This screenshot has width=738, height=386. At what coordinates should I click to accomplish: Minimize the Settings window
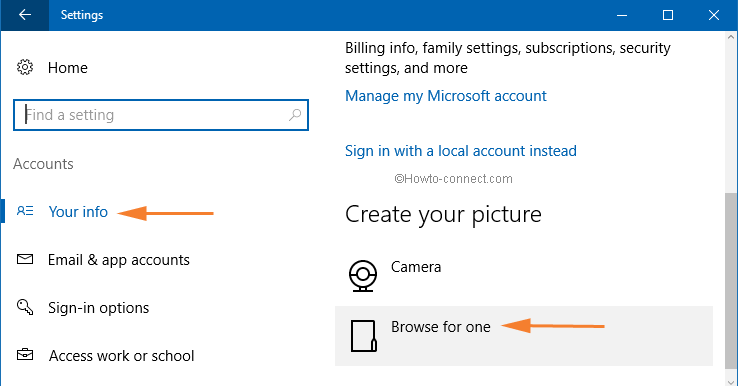(622, 15)
